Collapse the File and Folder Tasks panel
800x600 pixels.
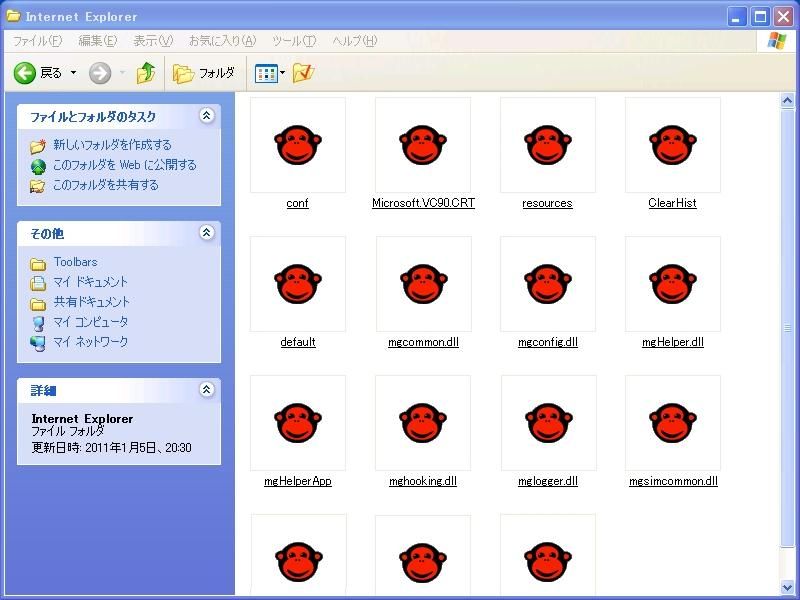207,116
